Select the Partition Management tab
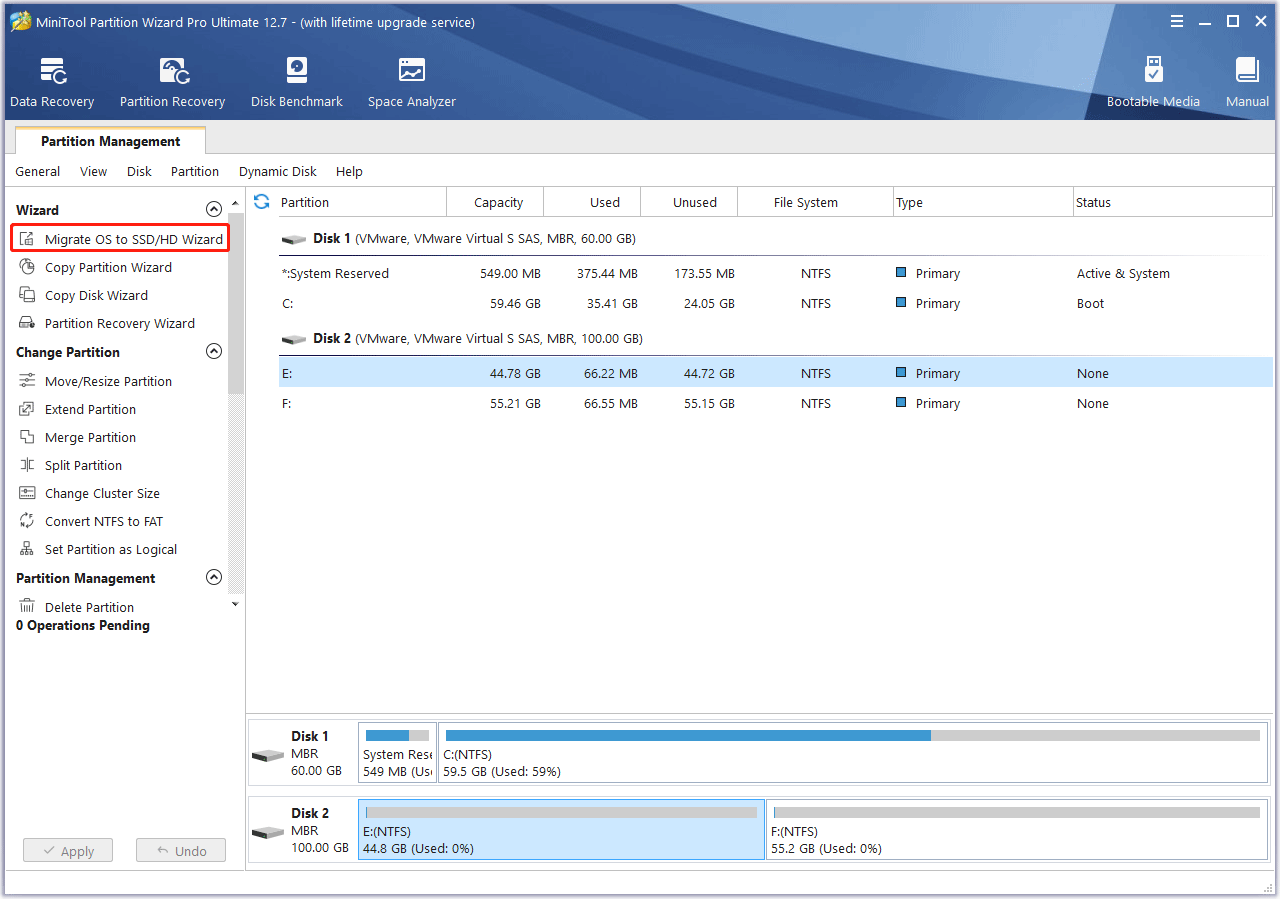 [x=111, y=141]
